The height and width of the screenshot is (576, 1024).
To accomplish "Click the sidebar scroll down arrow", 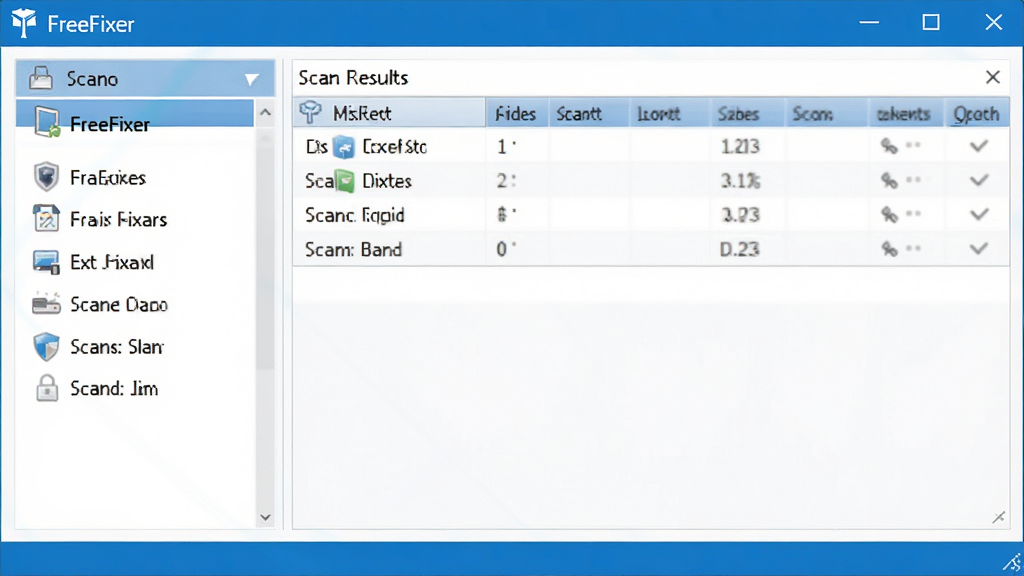I will click(265, 517).
